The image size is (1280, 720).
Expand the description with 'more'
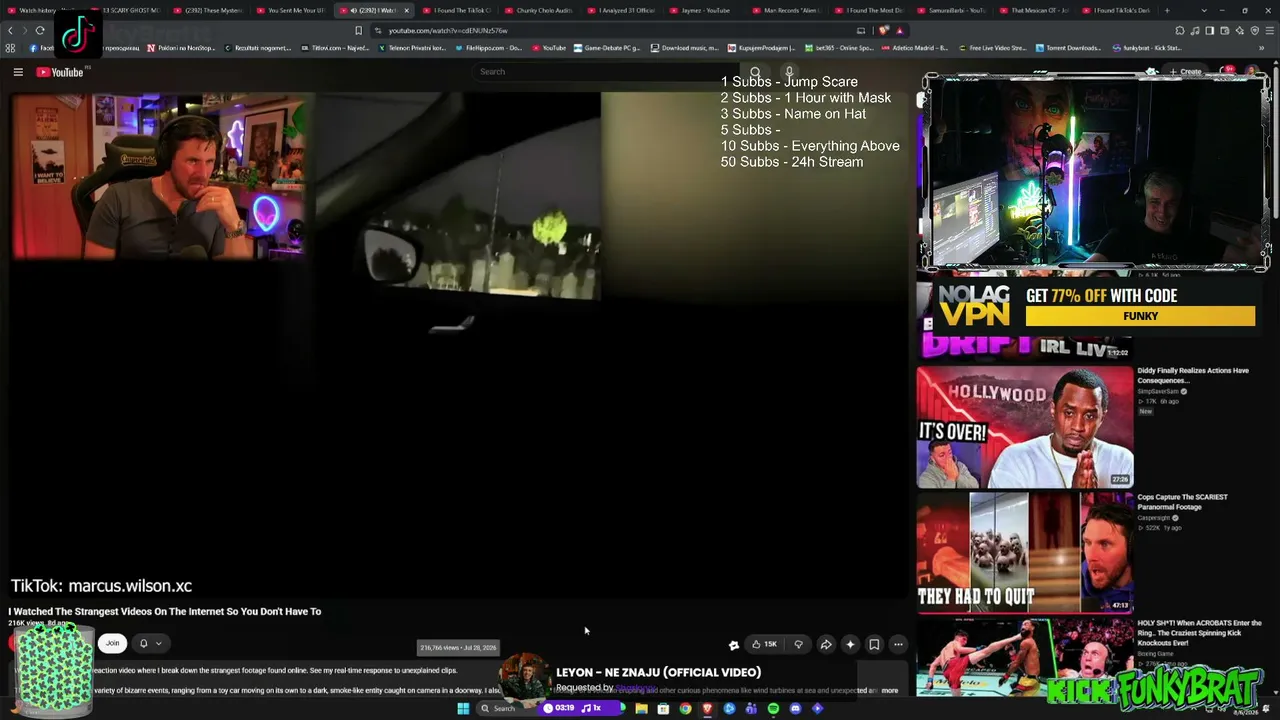tap(890, 690)
